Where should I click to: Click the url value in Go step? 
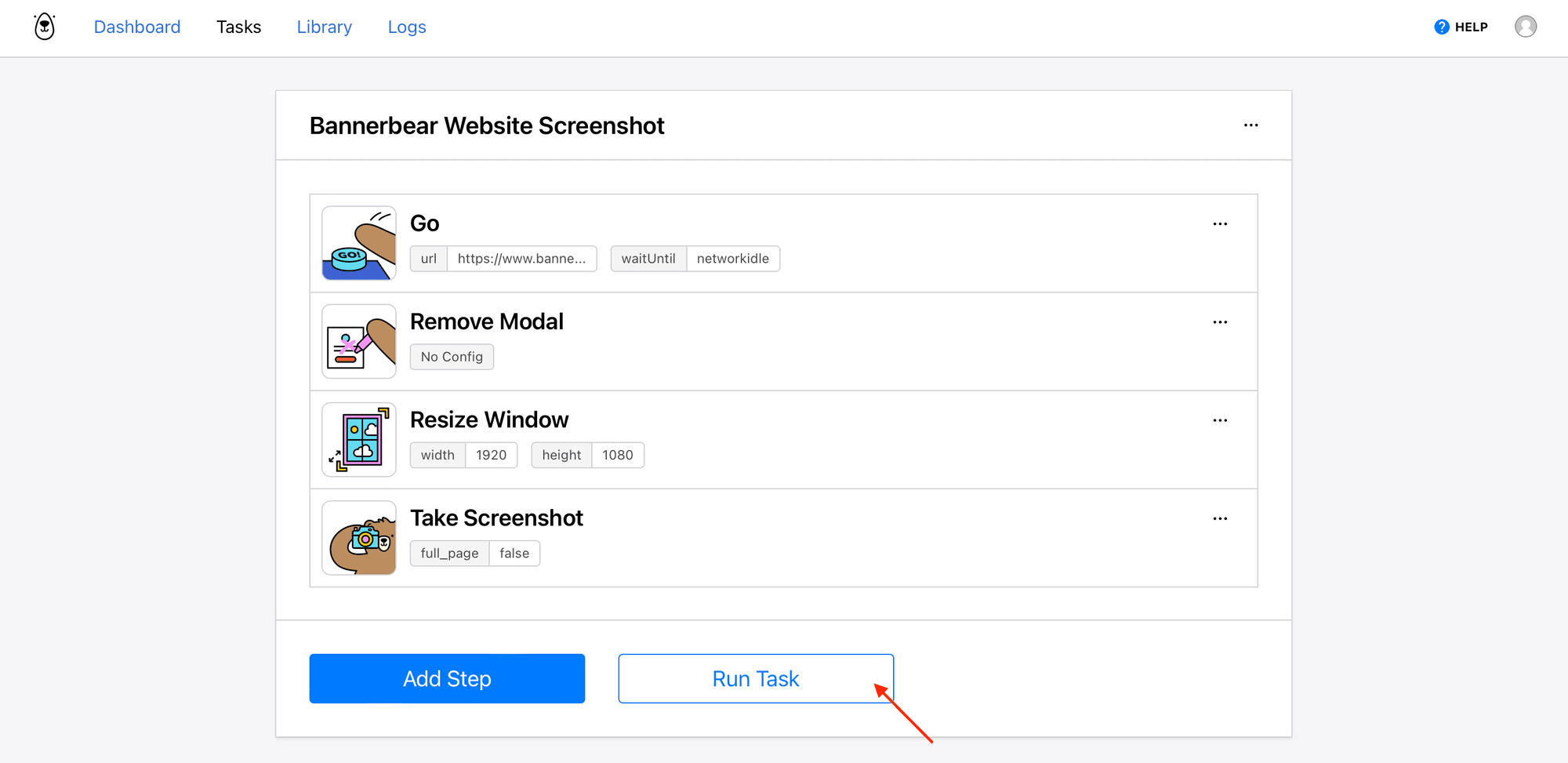[521, 259]
